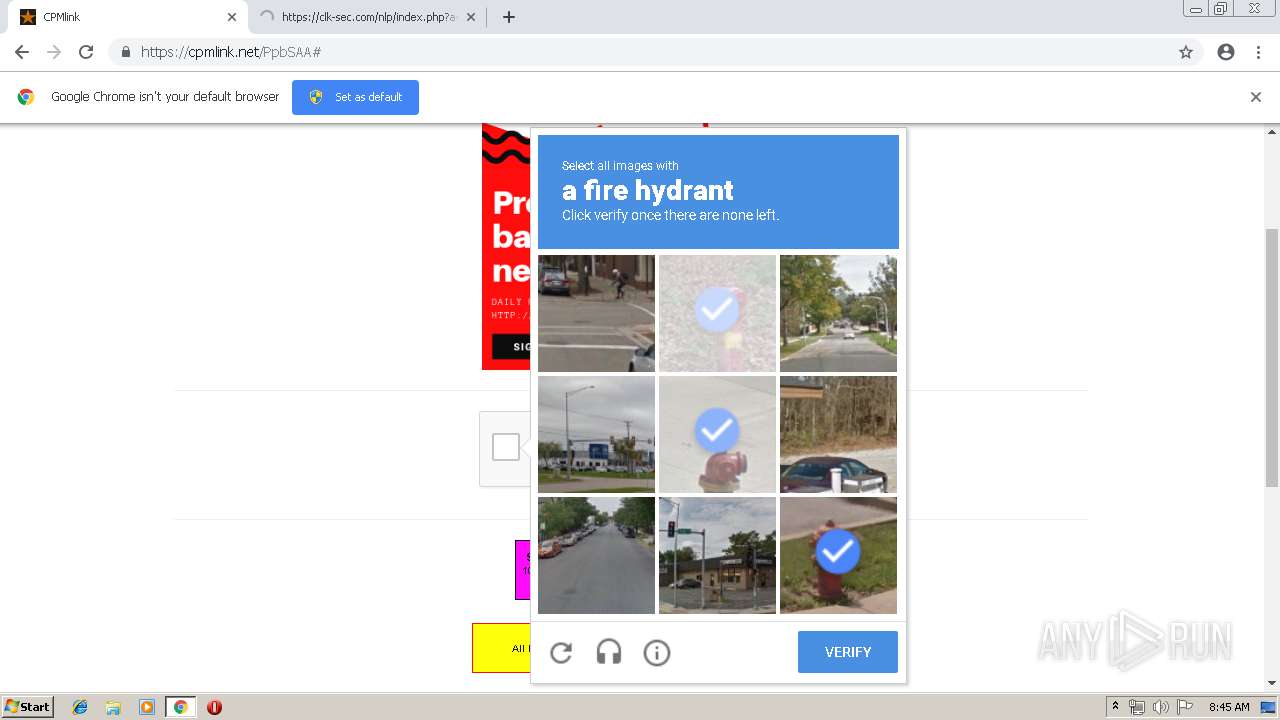Reload the captcha challenge images
The image size is (1280, 720).
click(x=561, y=653)
